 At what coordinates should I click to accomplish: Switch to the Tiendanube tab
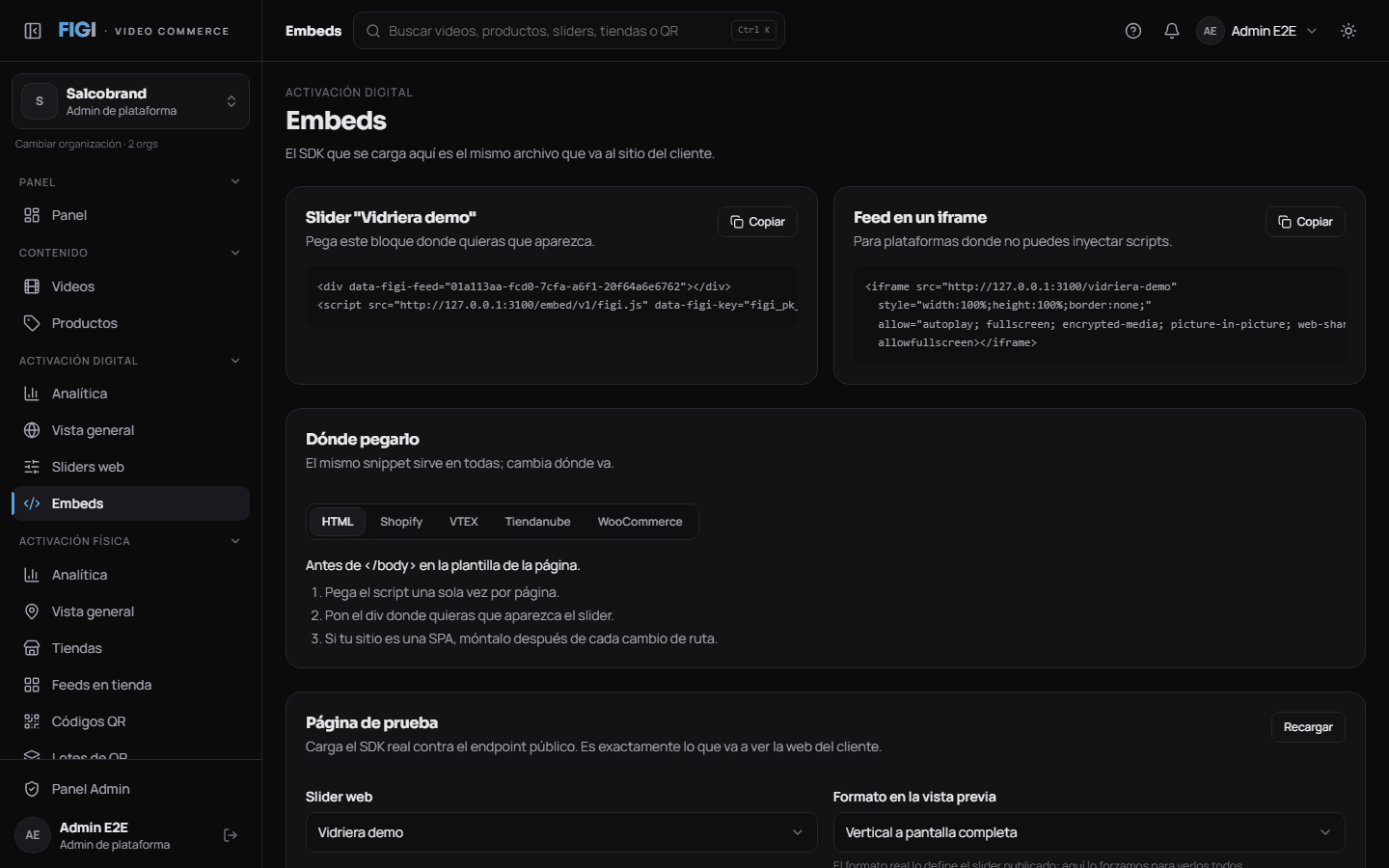(x=538, y=522)
